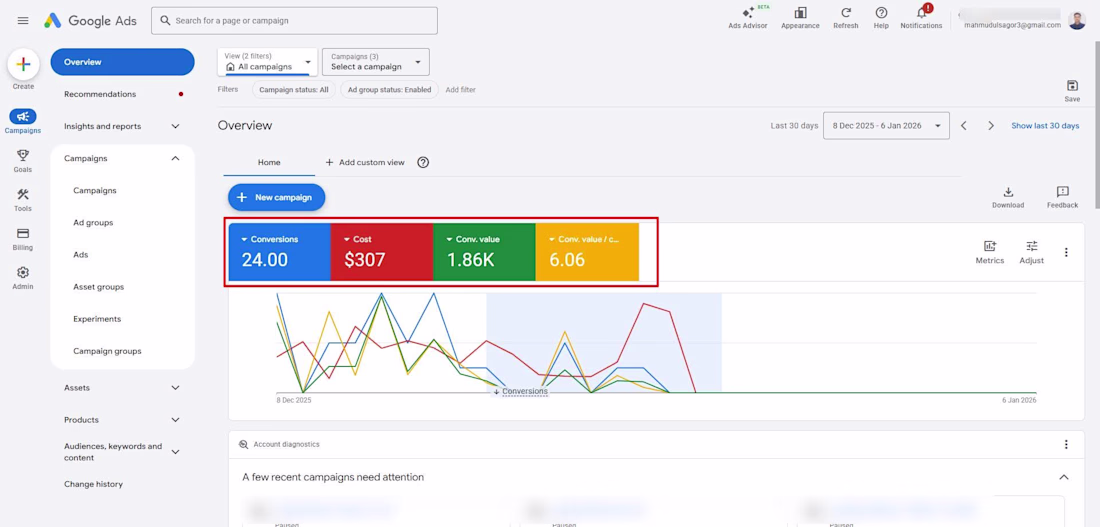The image size is (1100, 527).
Task: Change the Conv. value metric card
Action: pos(484,252)
